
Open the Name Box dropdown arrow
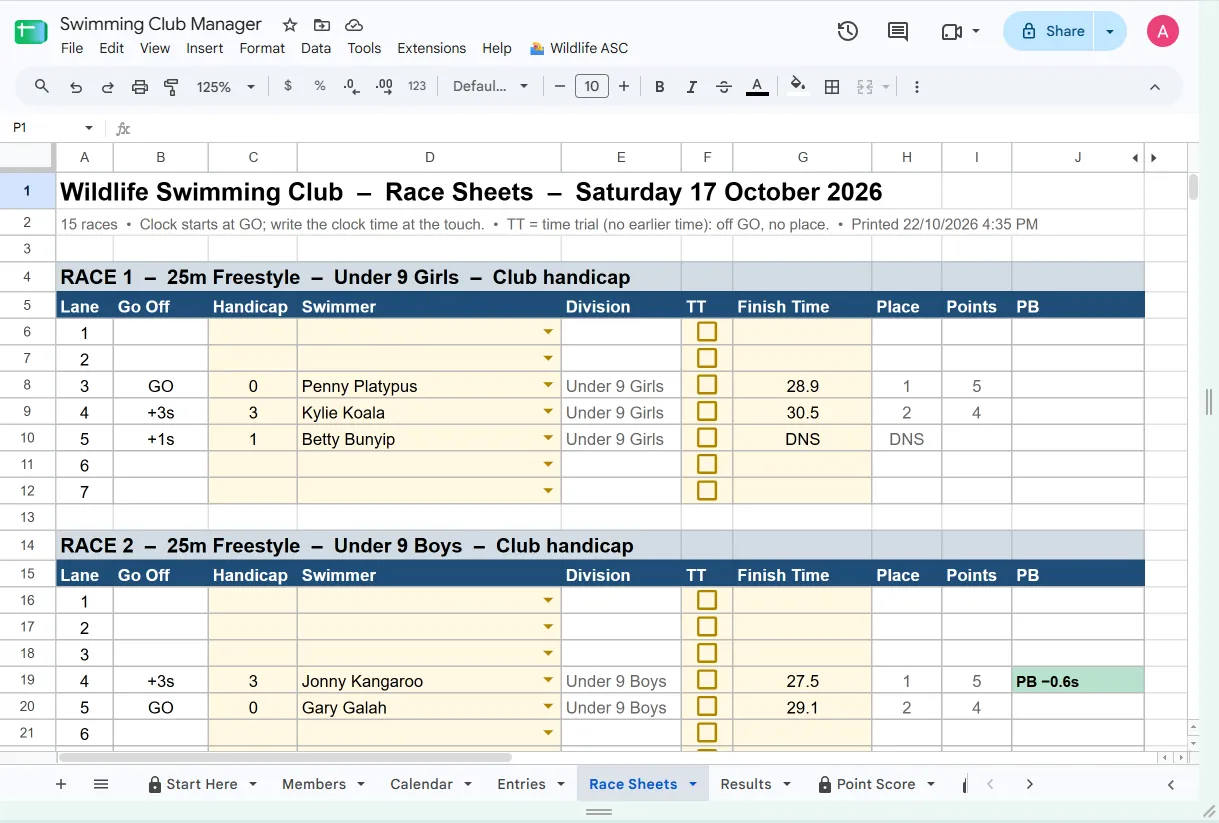[89, 128]
